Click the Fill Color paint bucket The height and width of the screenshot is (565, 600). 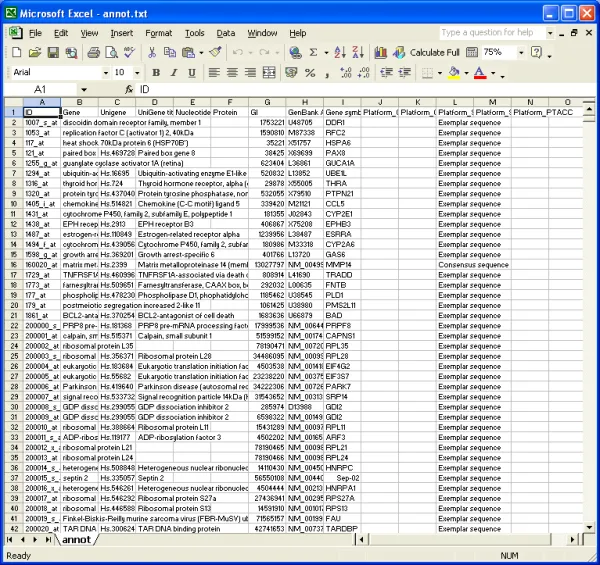pos(453,73)
